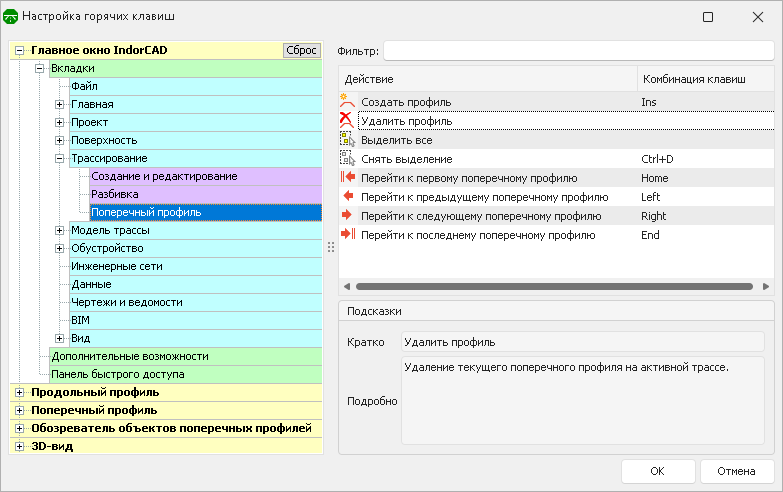Click the red X Delete profile icon

347,121
